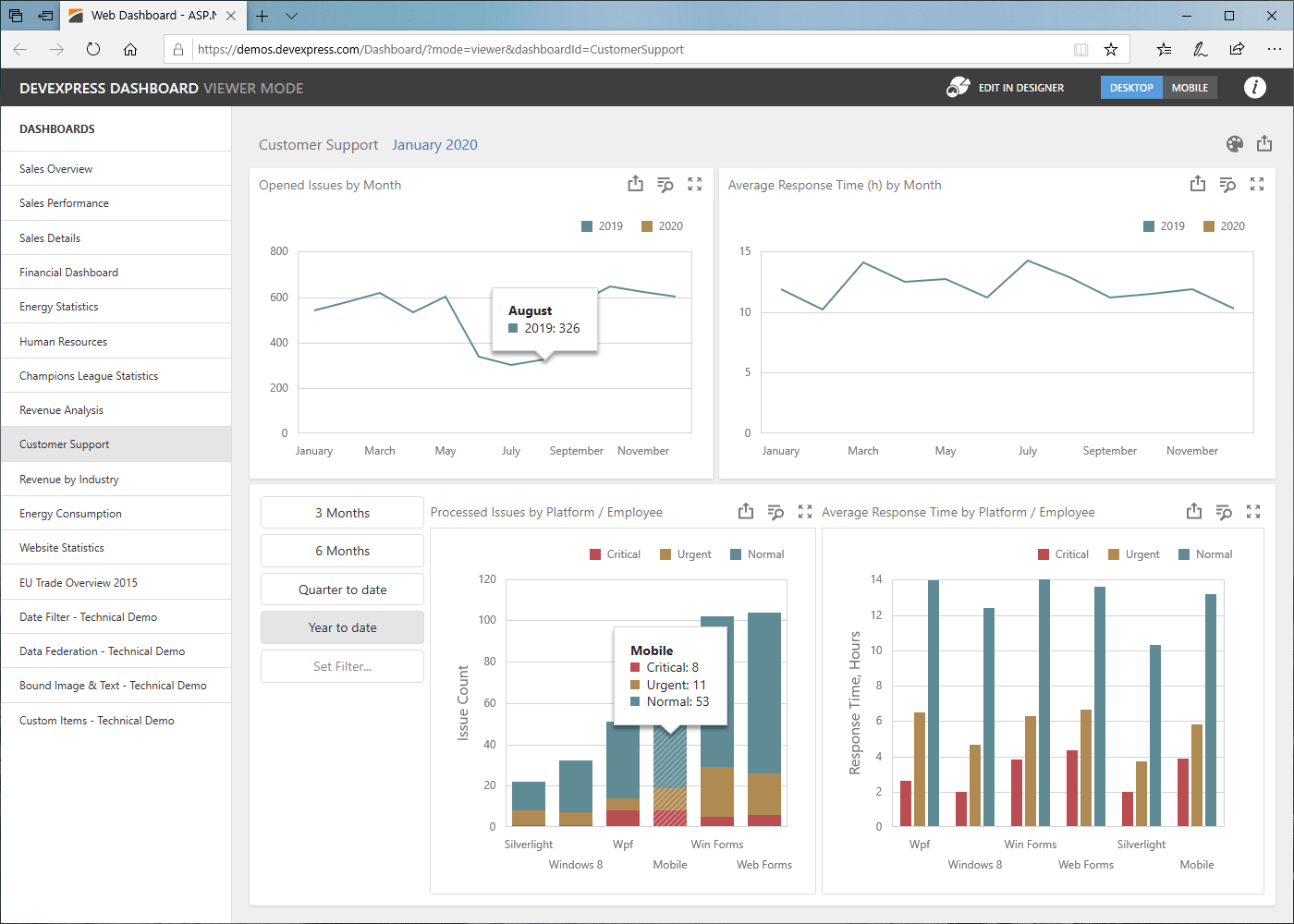
Task: Maximize the Processed Issues by Platform chart
Action: 804,511
